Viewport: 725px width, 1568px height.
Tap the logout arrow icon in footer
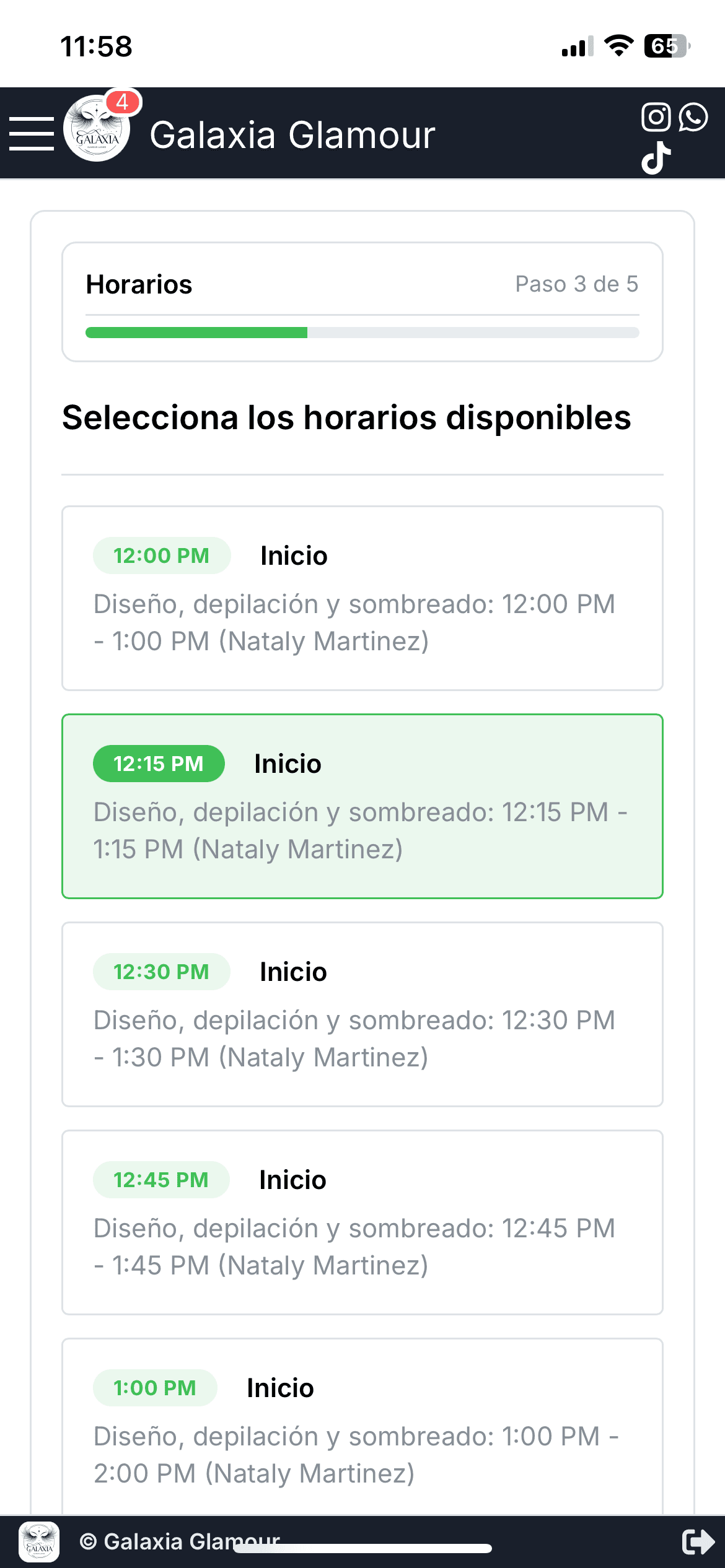698,1541
